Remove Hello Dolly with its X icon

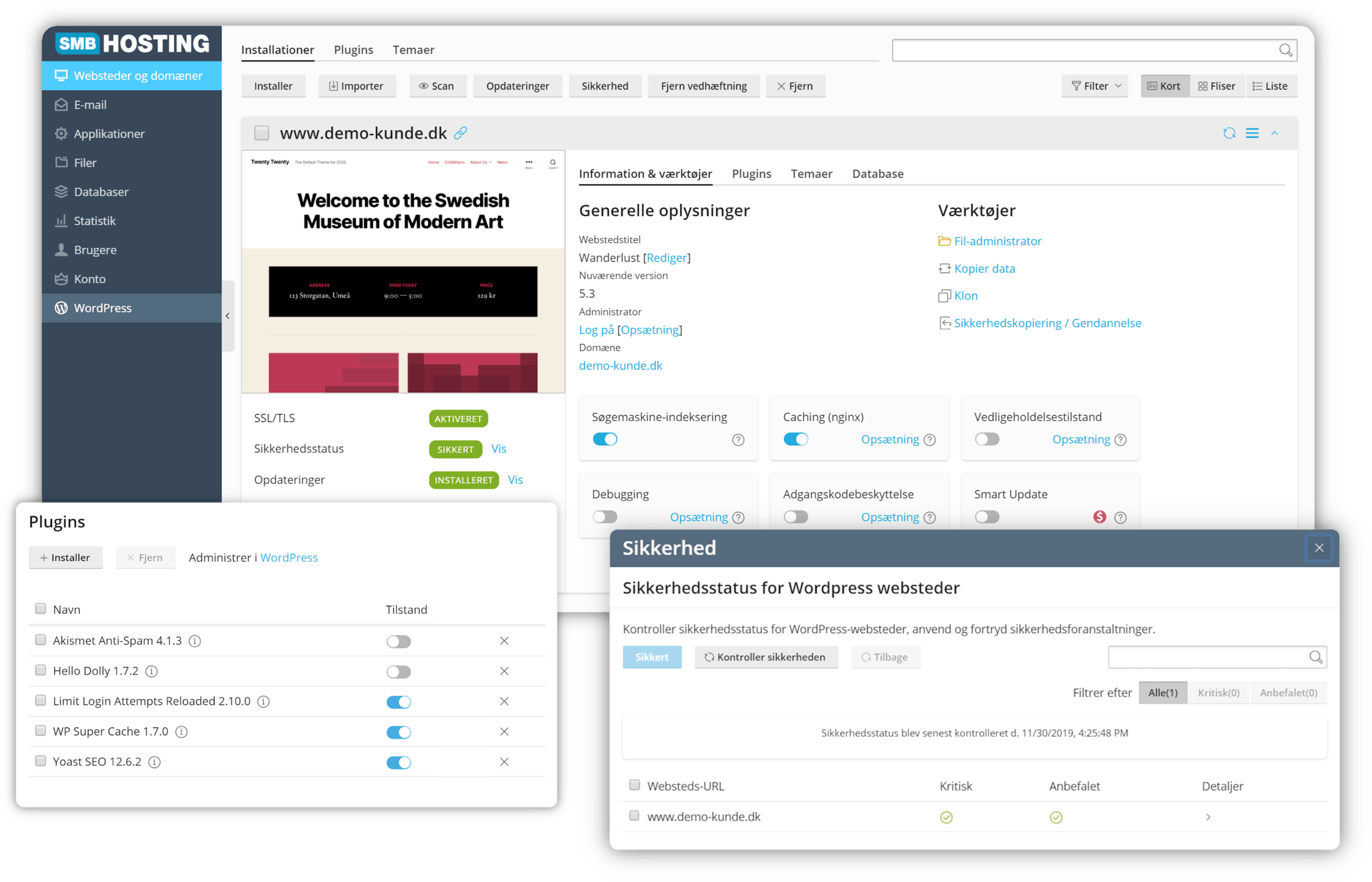click(x=504, y=671)
